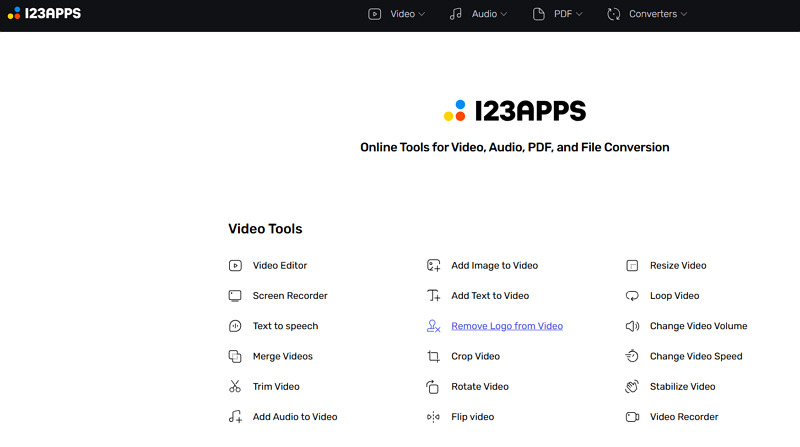Expand the Video dropdown menu

(x=397, y=14)
